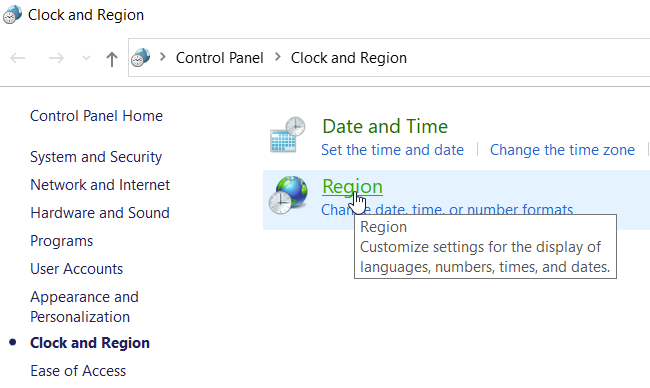Viewport: 650px width, 388px height.
Task: Open System and Security category
Action: (96, 157)
